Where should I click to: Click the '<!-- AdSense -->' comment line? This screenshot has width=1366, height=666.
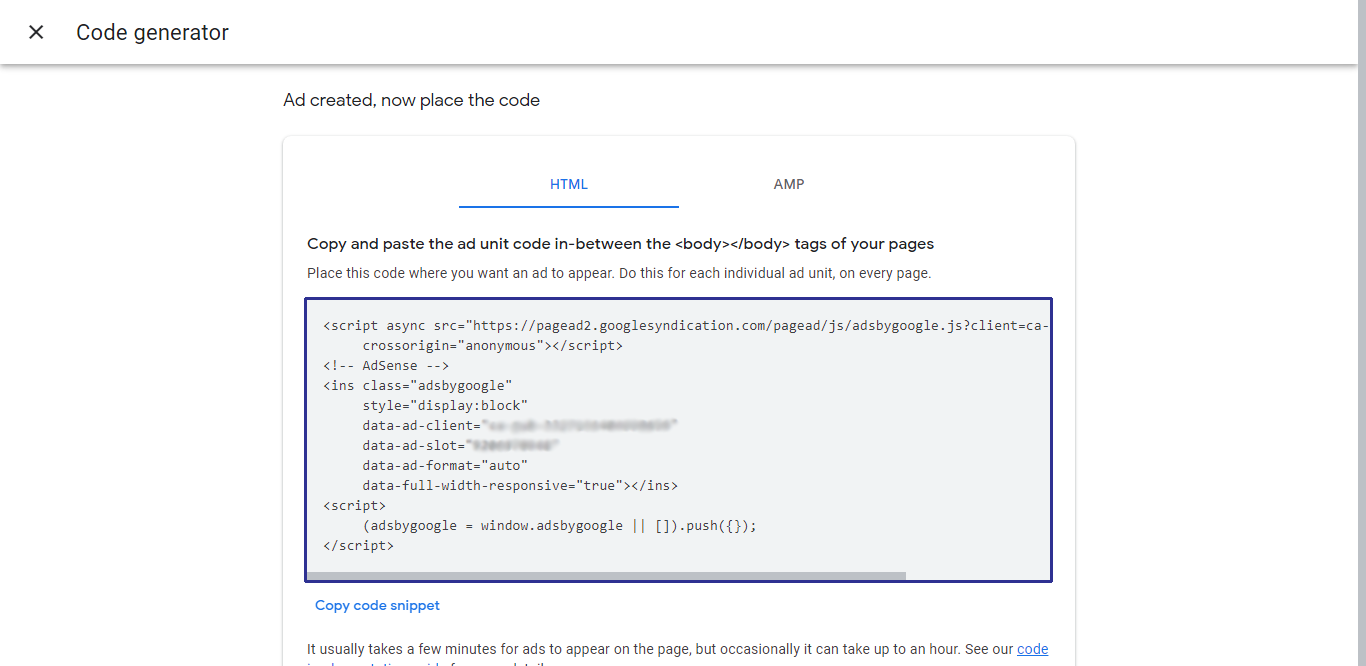pos(386,365)
